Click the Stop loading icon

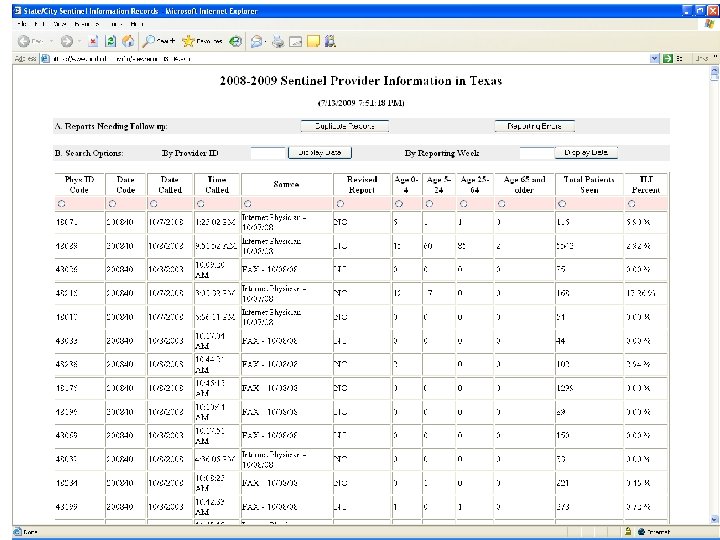[x=92, y=41]
